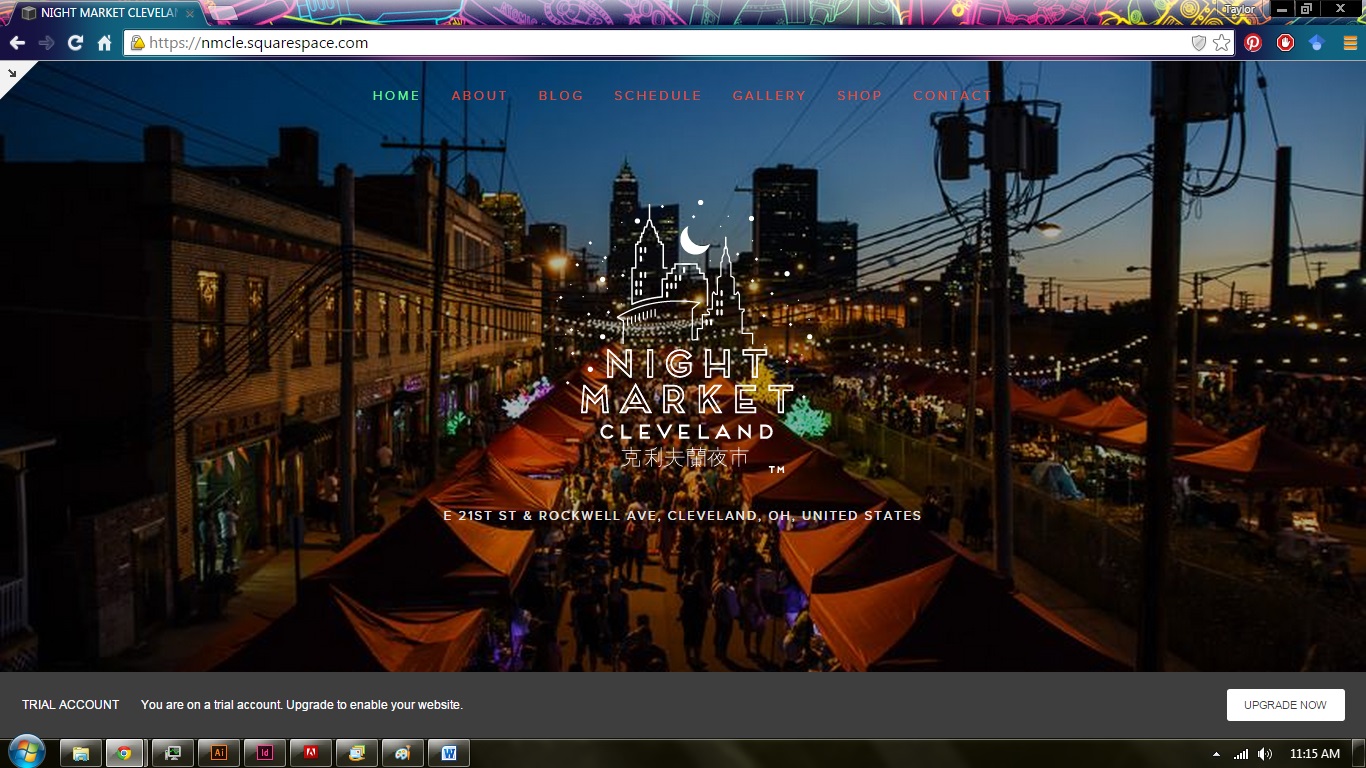
Task: Click the Taylor profile button
Action: click(1239, 9)
